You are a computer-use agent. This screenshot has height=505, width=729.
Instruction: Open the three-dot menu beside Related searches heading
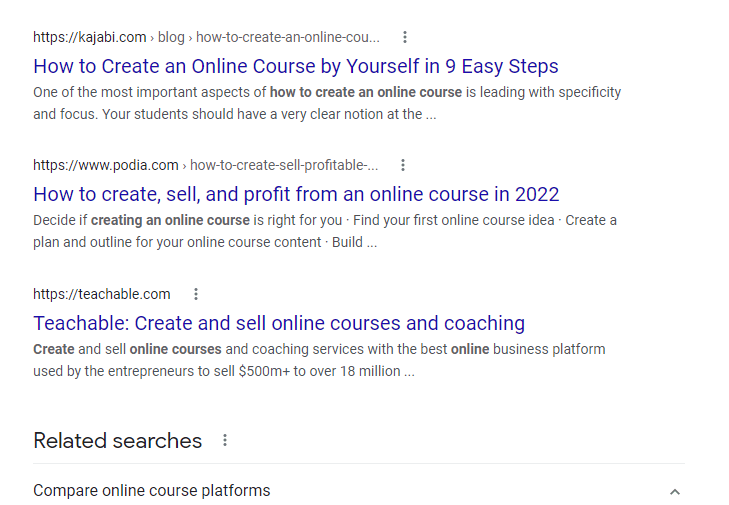pyautogui.click(x=225, y=440)
